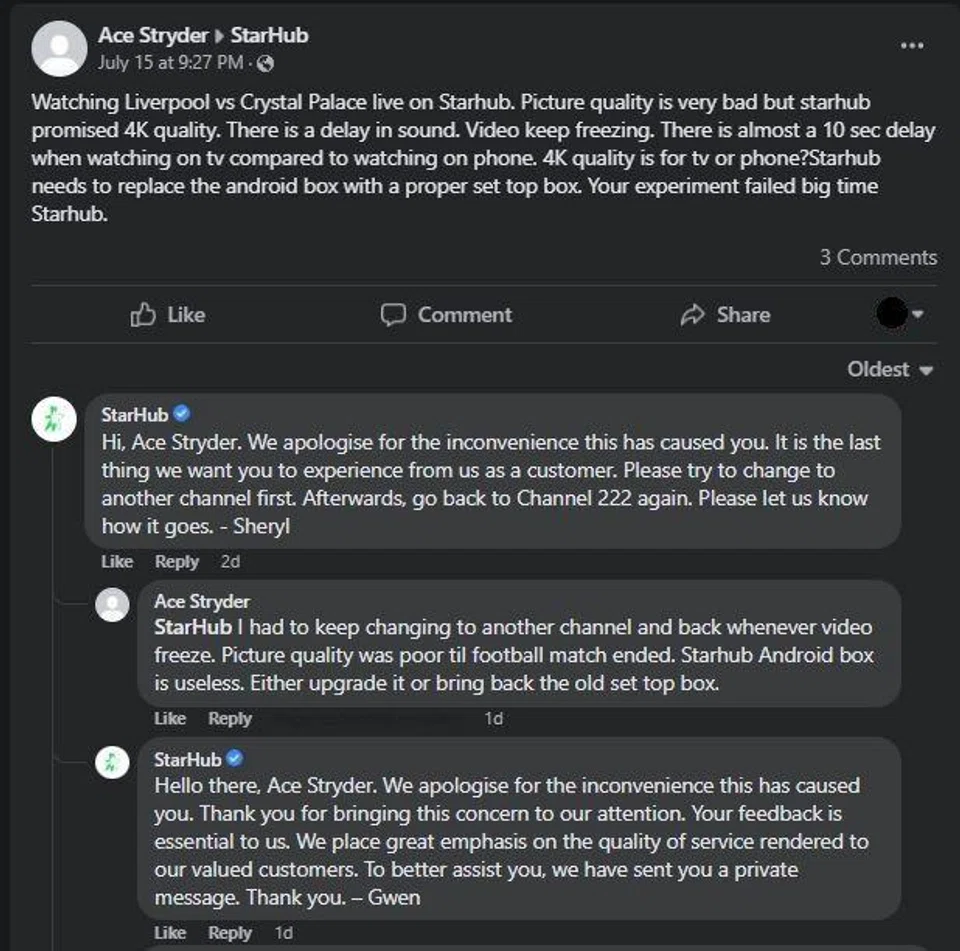Click the verified badge on StarHub's first comment

(x=182, y=414)
